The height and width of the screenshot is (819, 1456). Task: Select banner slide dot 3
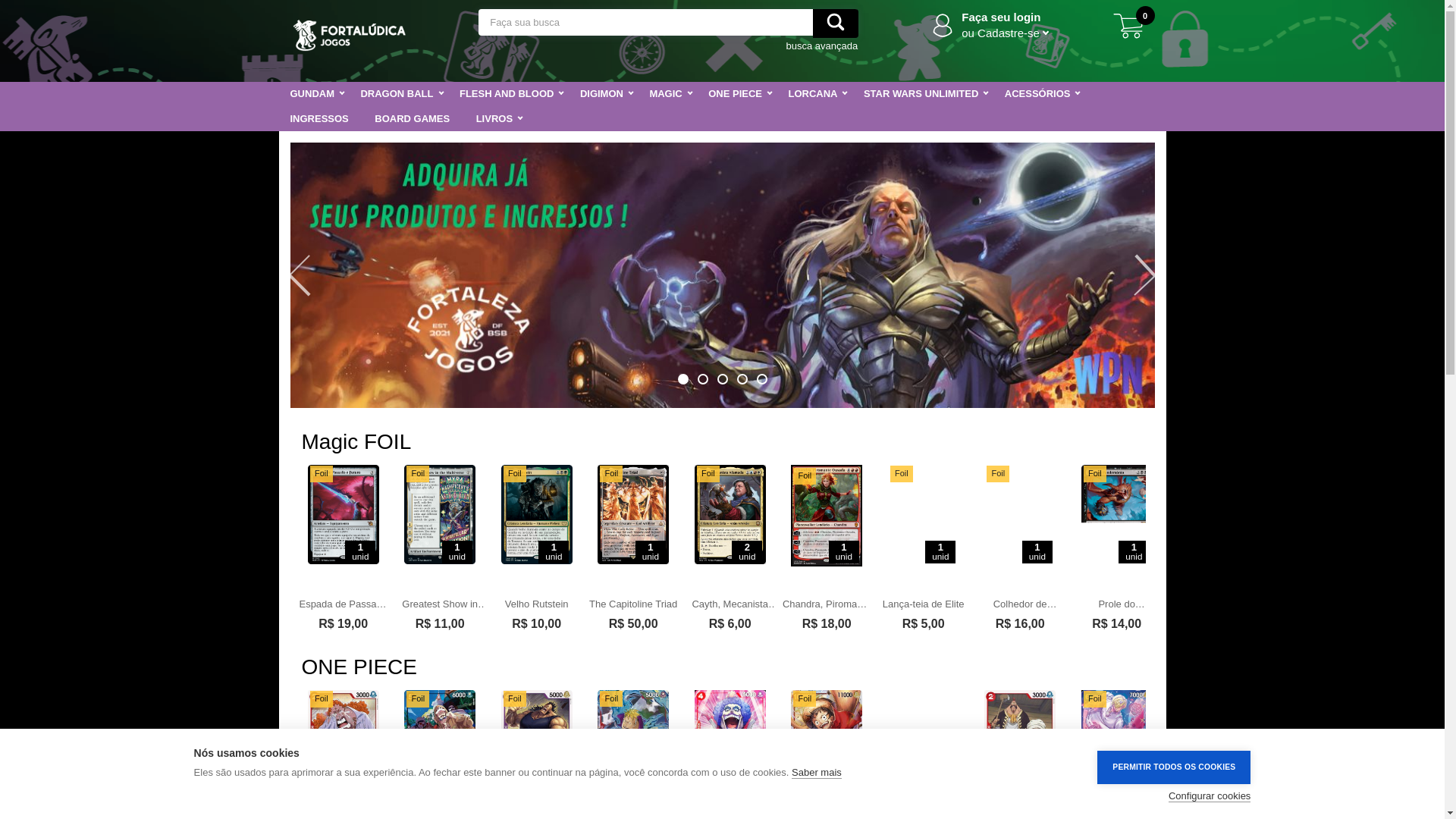click(x=722, y=379)
